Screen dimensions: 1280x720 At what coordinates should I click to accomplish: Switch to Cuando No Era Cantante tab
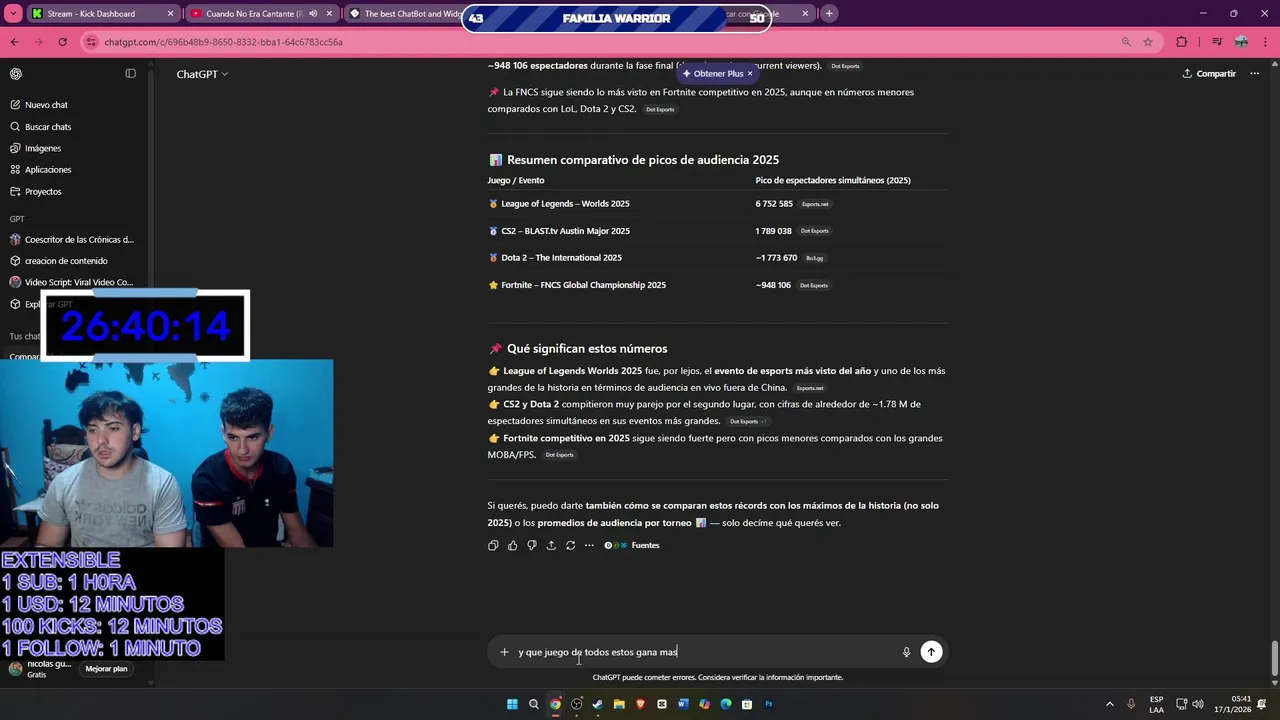click(260, 14)
